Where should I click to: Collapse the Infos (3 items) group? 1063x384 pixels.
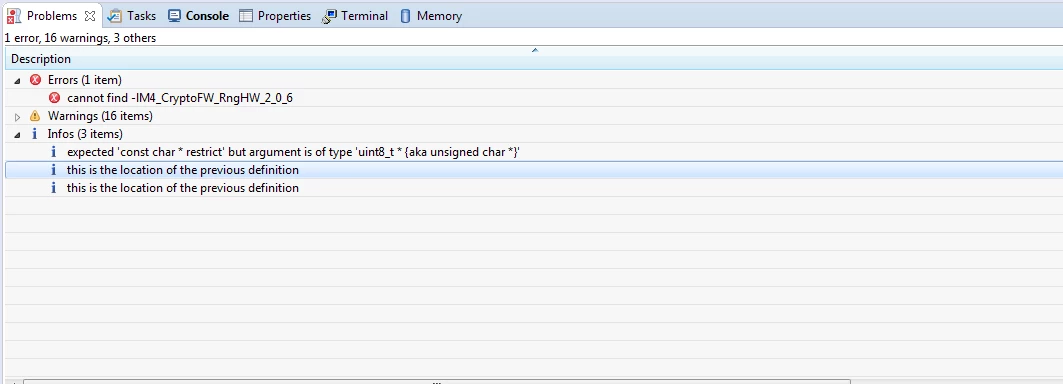coord(18,134)
